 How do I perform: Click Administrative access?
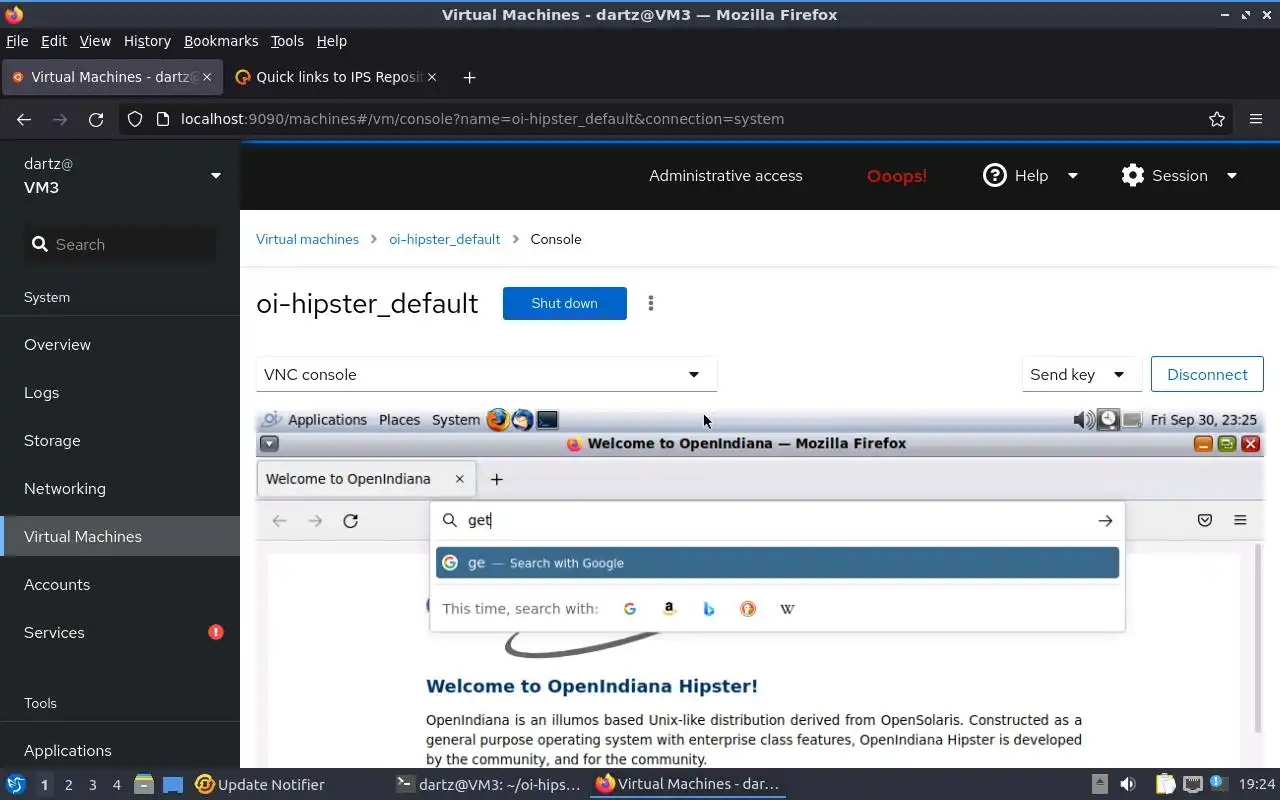coord(726,176)
